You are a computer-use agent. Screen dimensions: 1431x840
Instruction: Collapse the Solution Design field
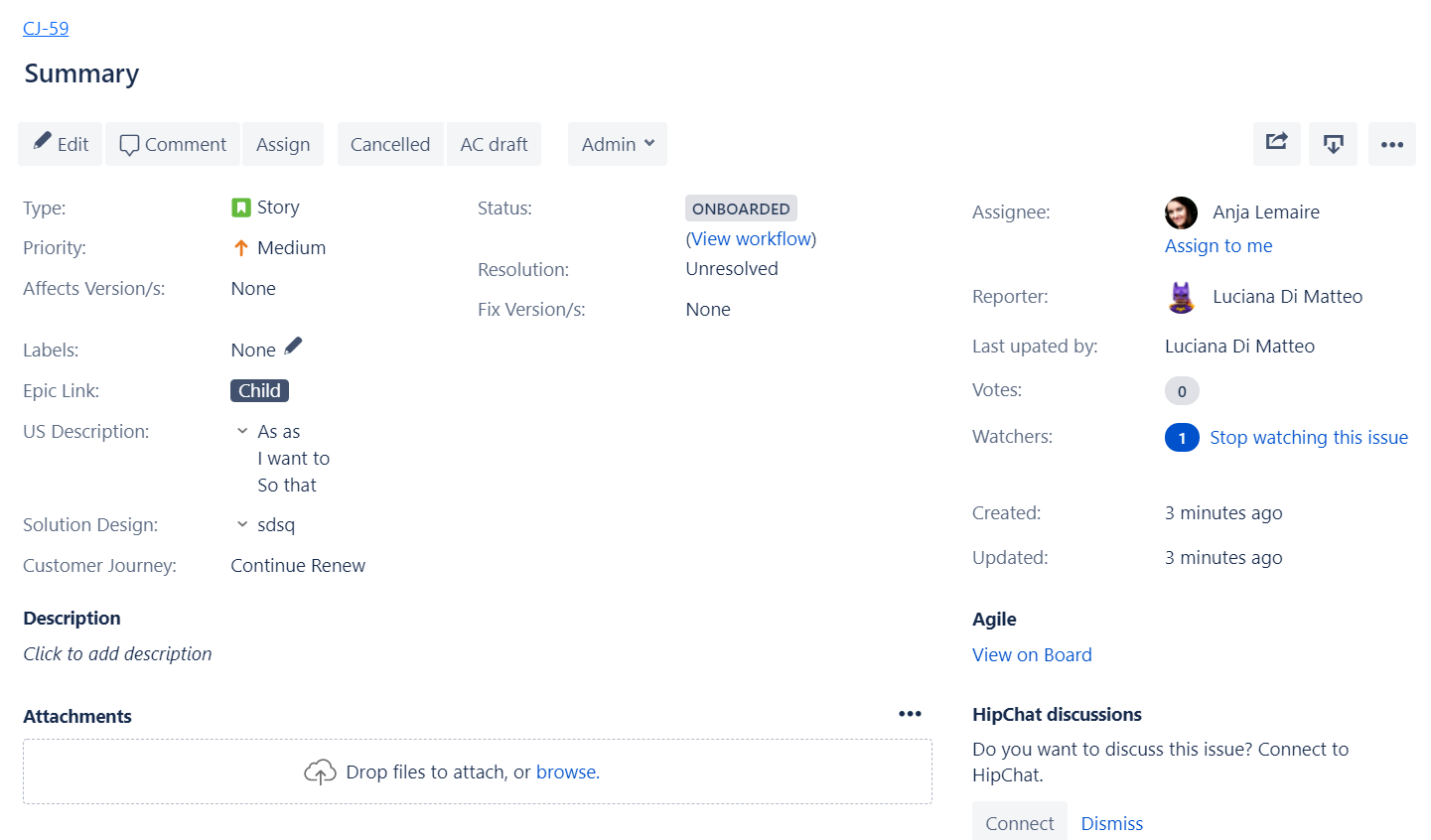242,524
